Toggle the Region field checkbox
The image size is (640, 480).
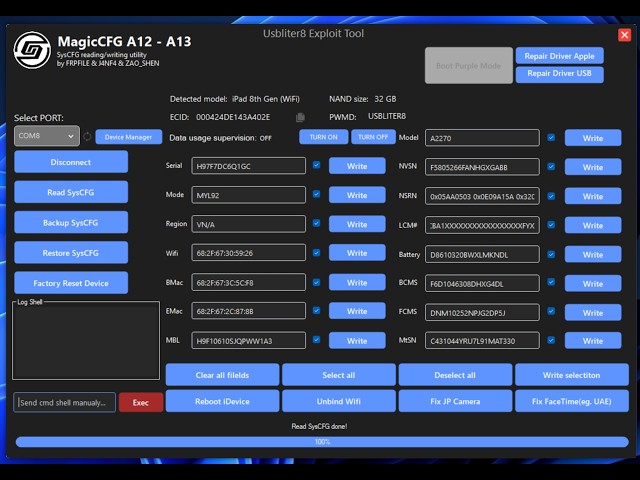click(316, 223)
